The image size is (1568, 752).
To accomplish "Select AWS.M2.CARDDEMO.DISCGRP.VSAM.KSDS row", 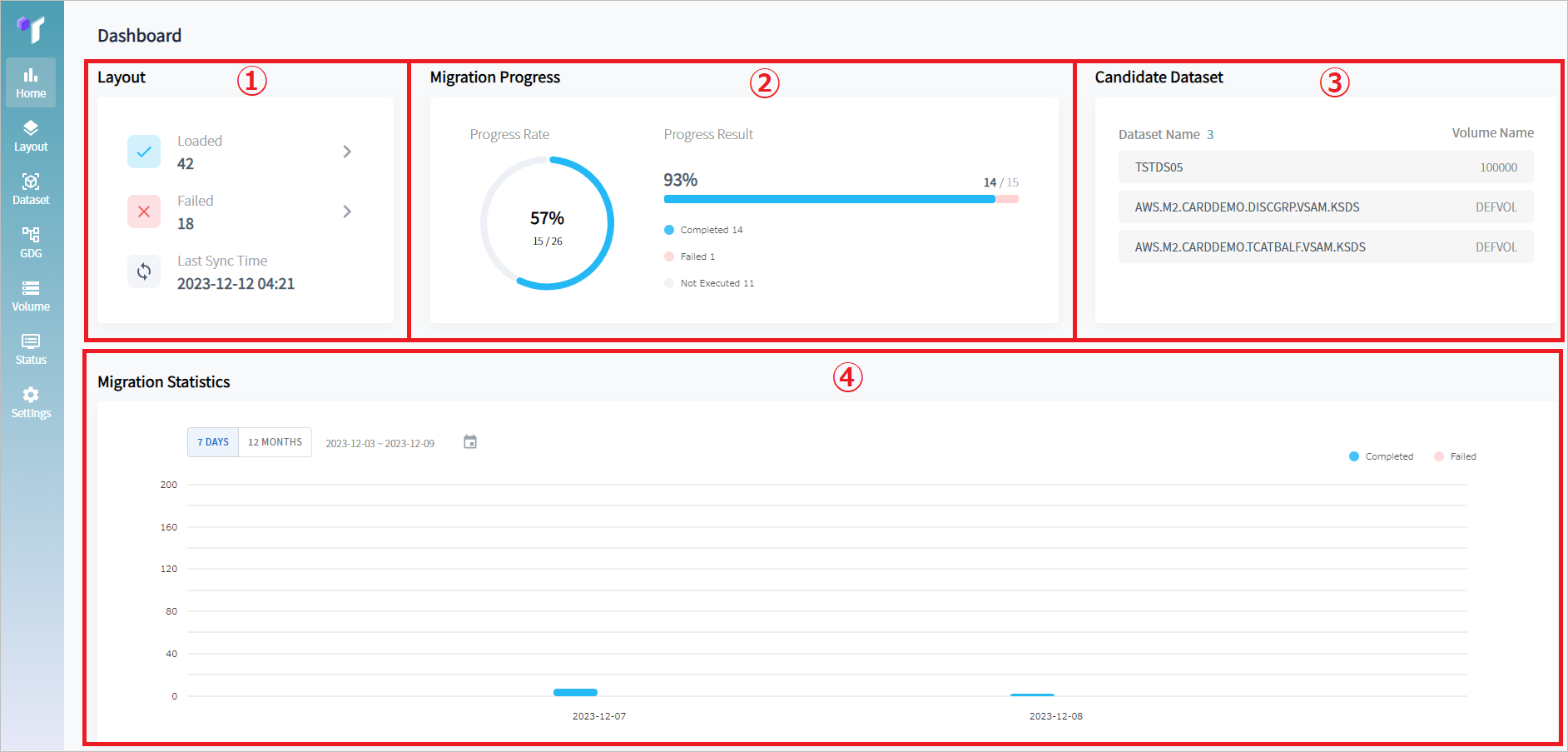I will point(1326,207).
